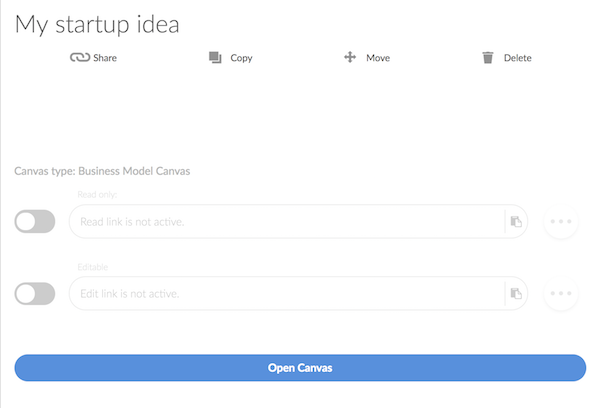The image size is (600, 408).
Task: Choose the Move text label
Action: coord(378,58)
